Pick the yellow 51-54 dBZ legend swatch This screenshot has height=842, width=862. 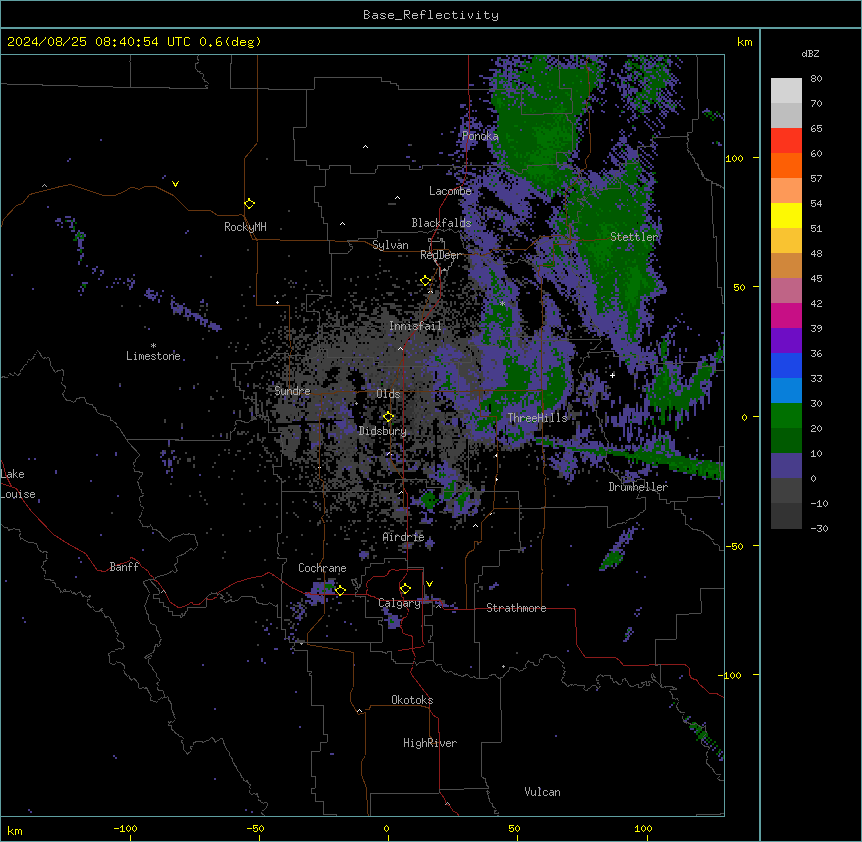pyautogui.click(x=786, y=216)
